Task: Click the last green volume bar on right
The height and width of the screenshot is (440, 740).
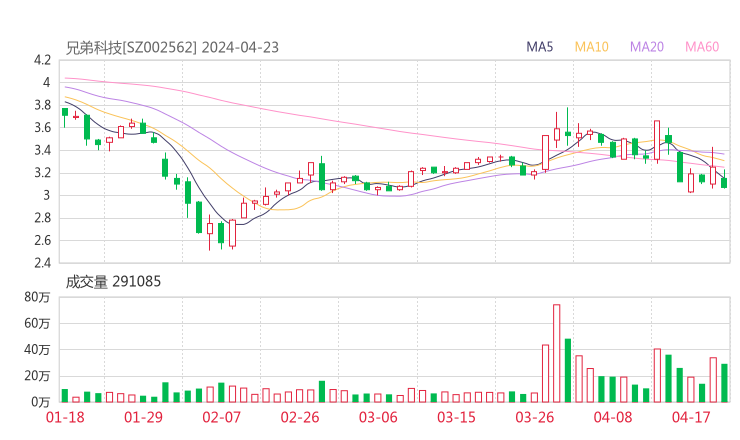Action: (x=724, y=383)
